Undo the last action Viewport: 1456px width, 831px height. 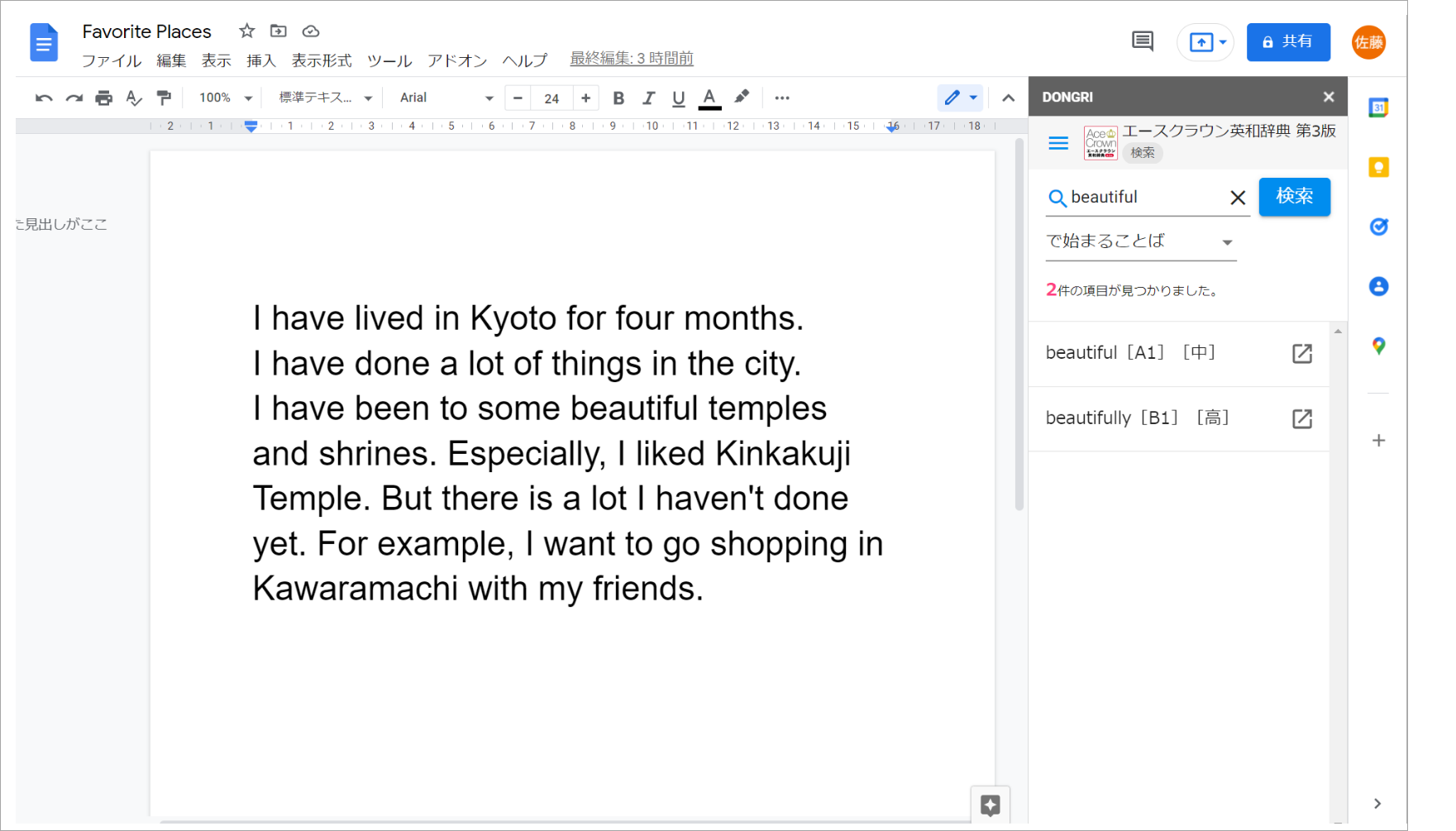pyautogui.click(x=44, y=98)
